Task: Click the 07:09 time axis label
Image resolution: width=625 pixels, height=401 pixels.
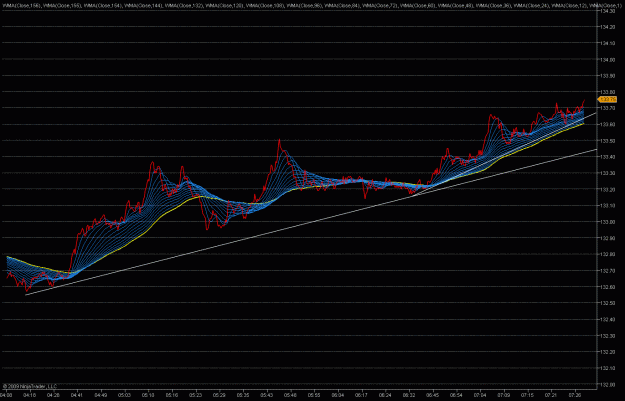Action: [x=504, y=395]
